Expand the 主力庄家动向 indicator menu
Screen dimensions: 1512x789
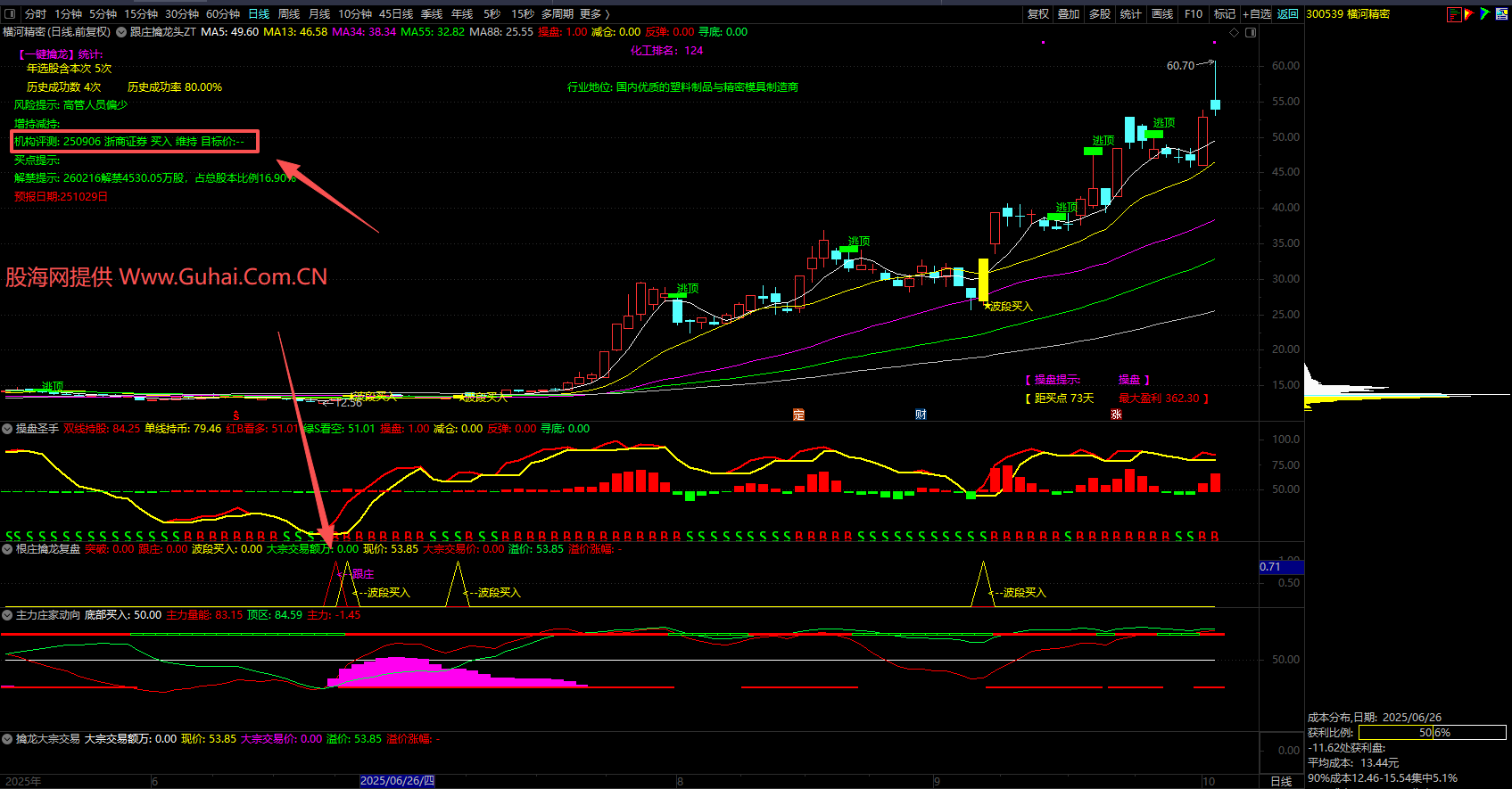[x=7, y=615]
